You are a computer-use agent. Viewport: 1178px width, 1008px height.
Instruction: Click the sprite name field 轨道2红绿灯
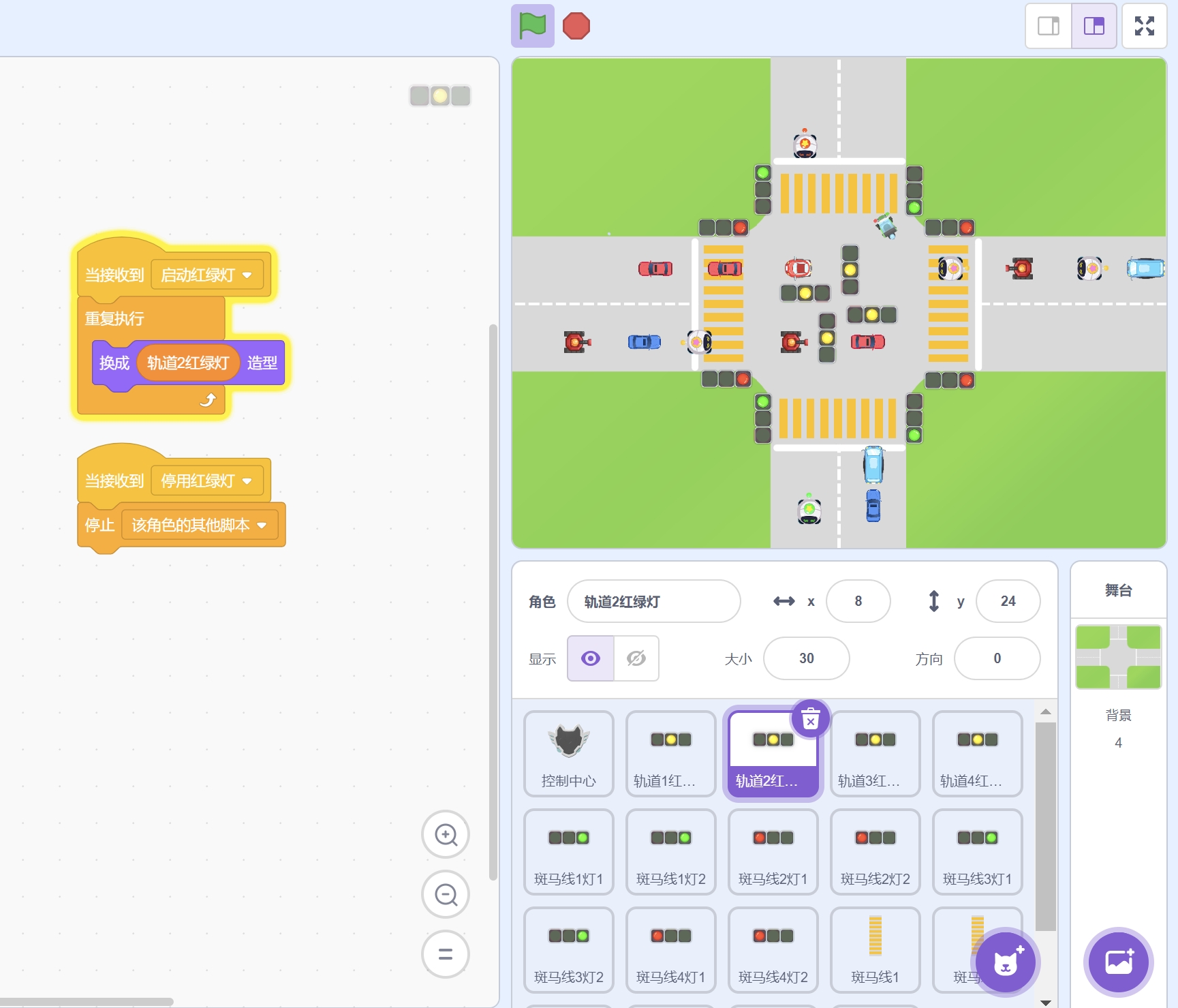pos(653,601)
